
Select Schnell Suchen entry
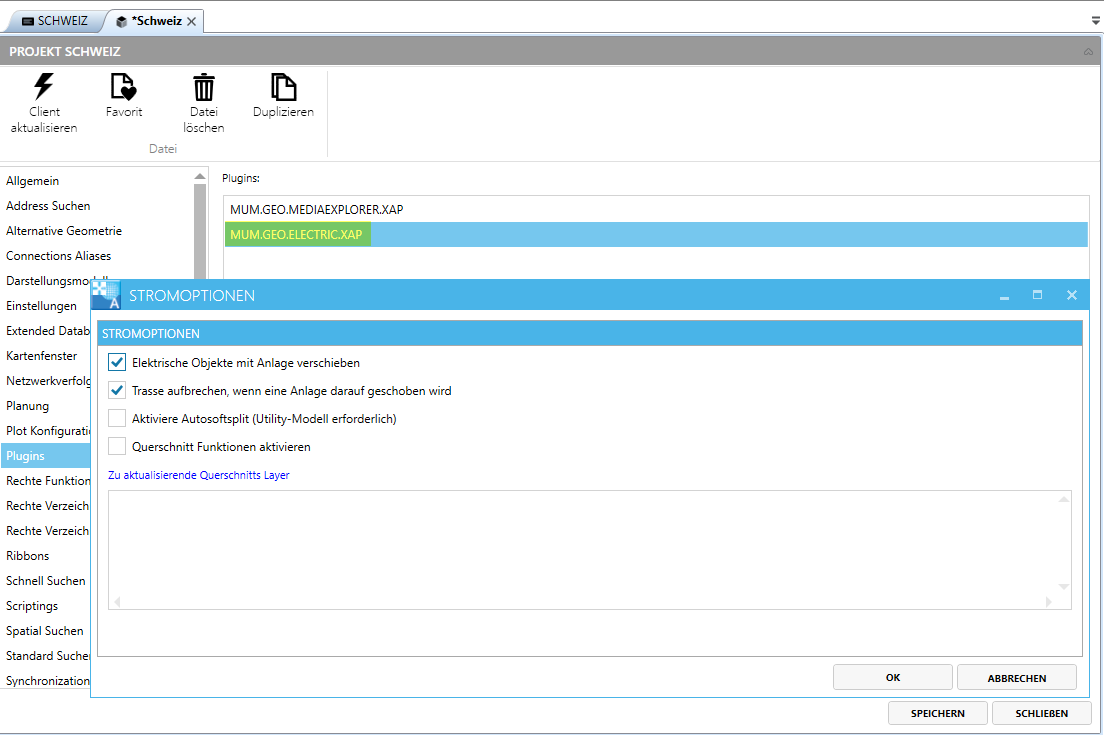[x=45, y=581]
